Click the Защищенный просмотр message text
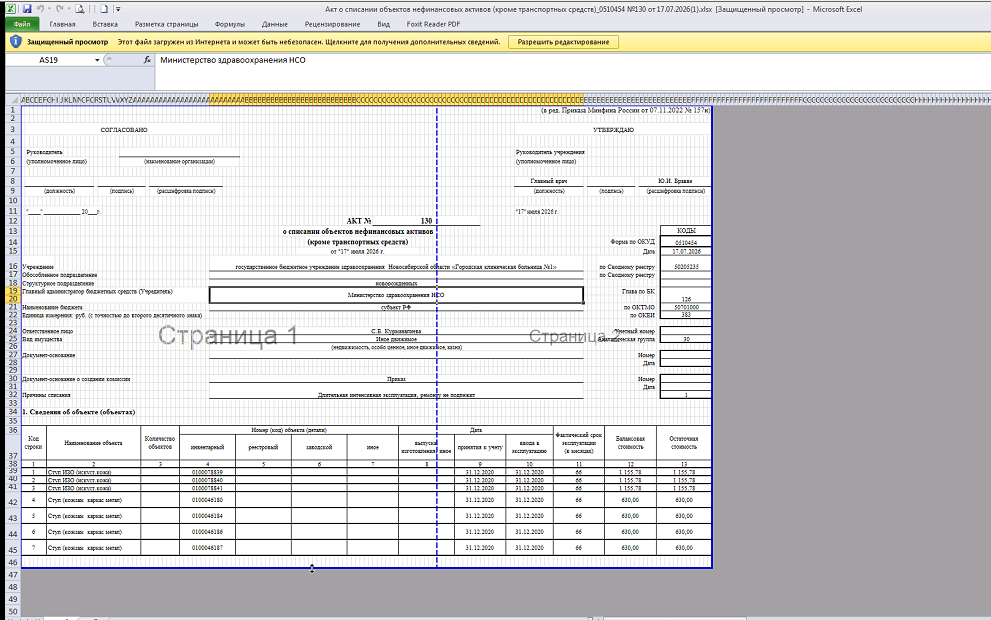This screenshot has height=620, width=991. [68, 42]
